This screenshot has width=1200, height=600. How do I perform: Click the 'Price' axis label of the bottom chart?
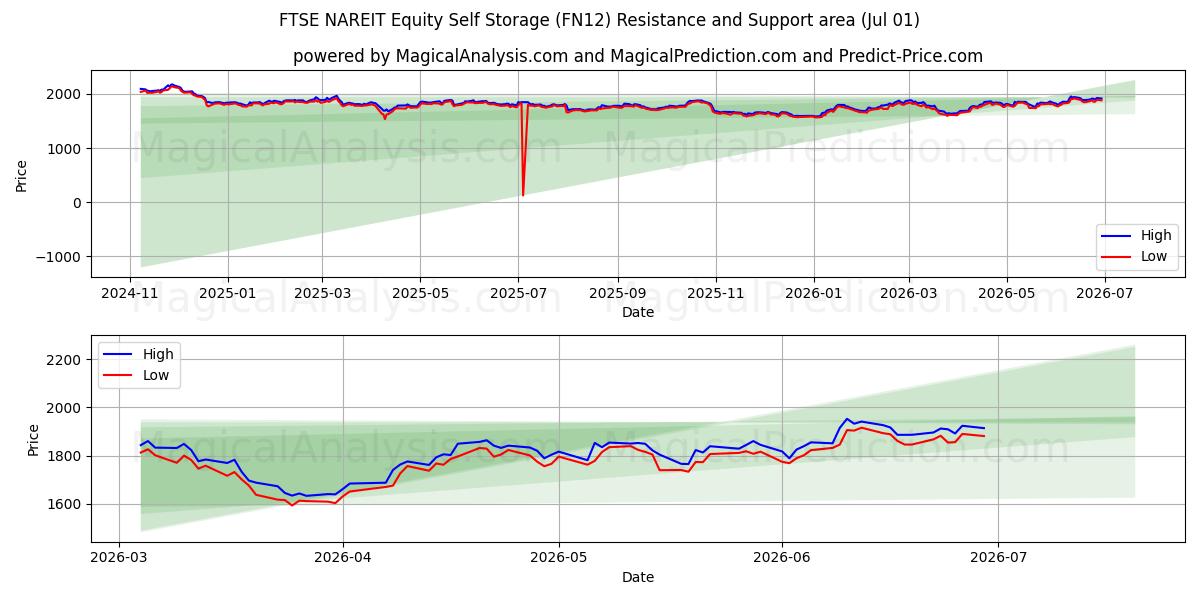pos(34,440)
